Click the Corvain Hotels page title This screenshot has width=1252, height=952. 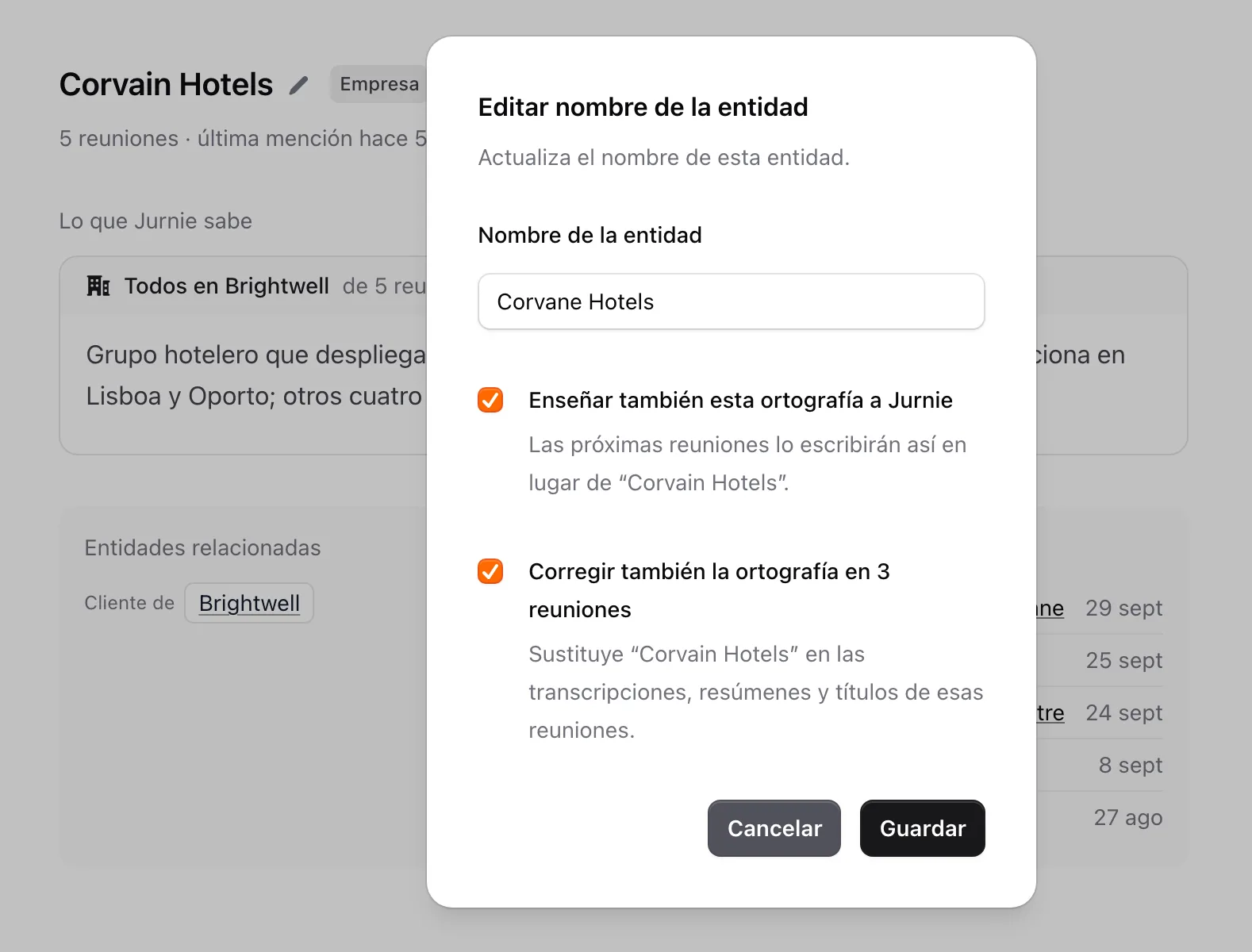(167, 84)
